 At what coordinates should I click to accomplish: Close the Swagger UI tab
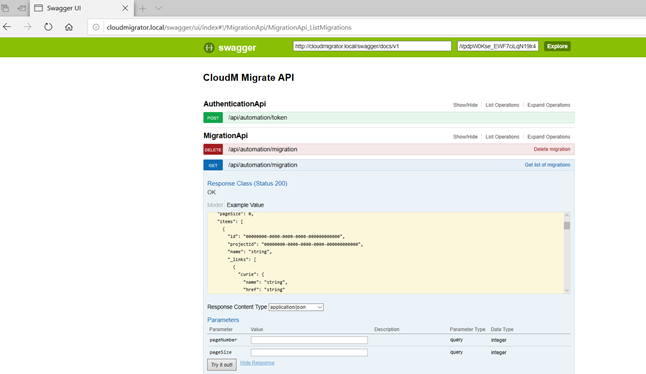tap(125, 8)
